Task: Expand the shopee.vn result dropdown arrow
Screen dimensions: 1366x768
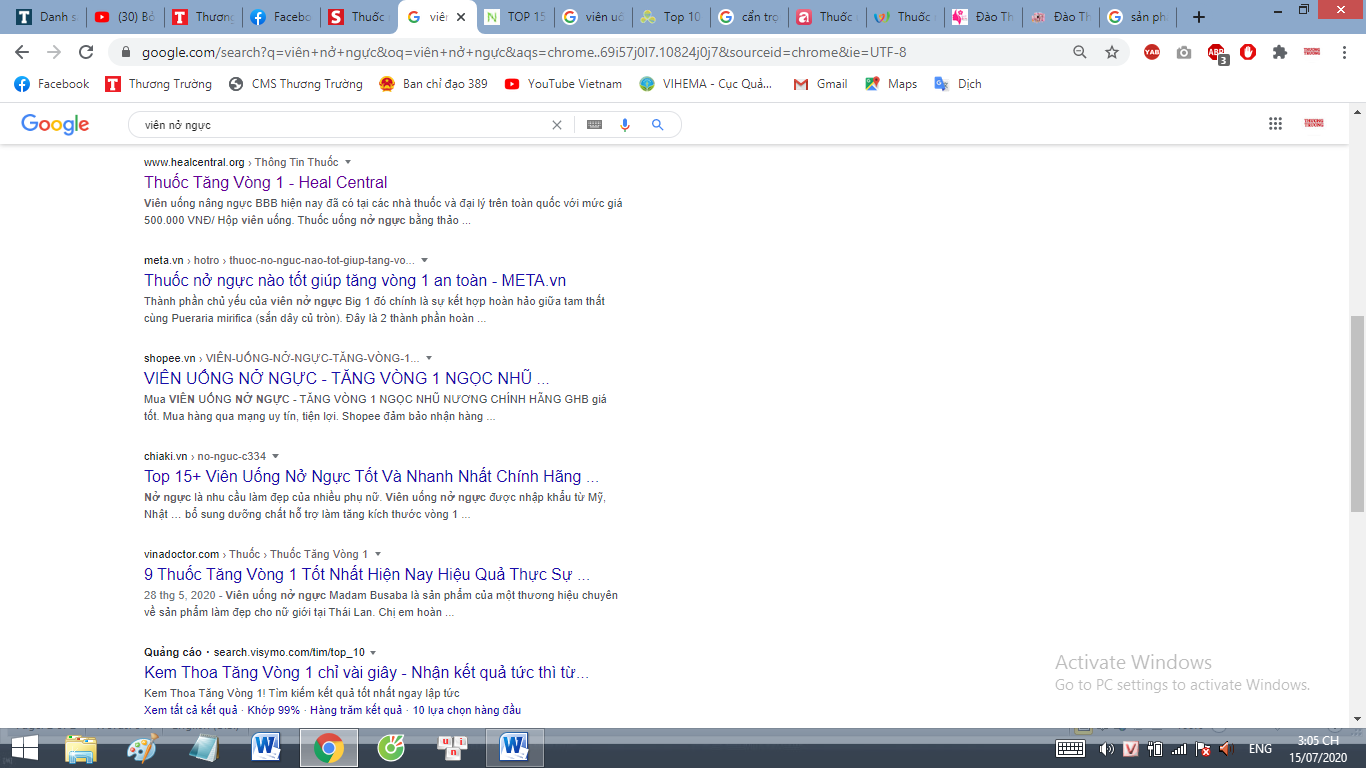Action: (x=429, y=358)
